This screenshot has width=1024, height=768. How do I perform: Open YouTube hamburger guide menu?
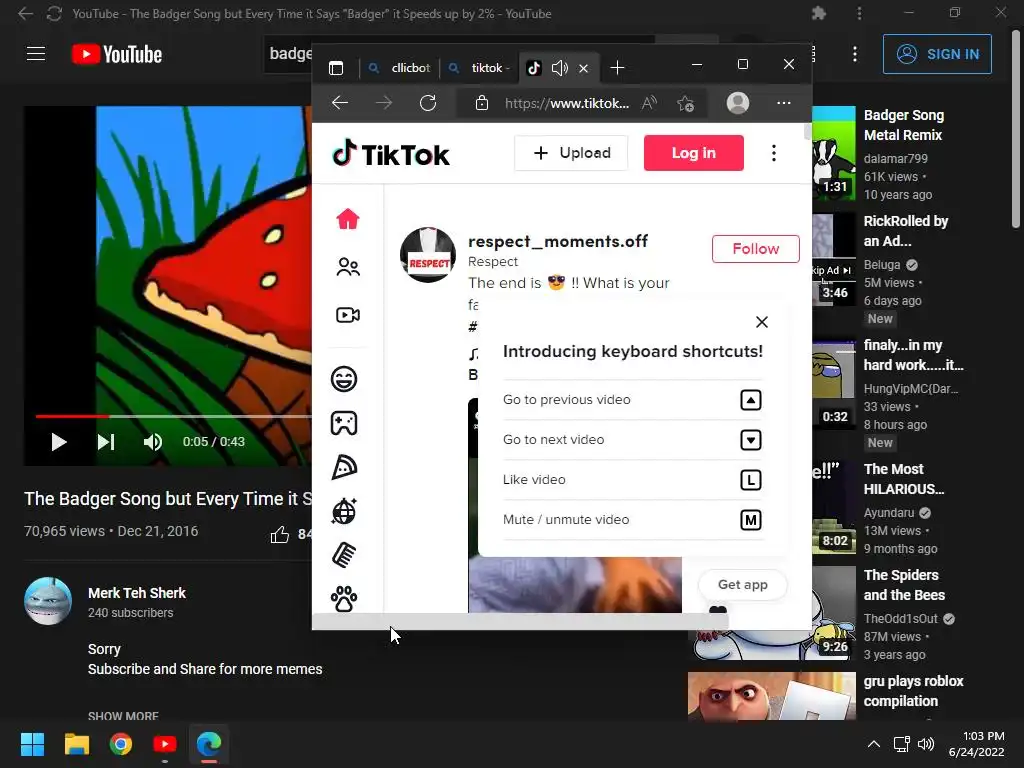pos(36,54)
